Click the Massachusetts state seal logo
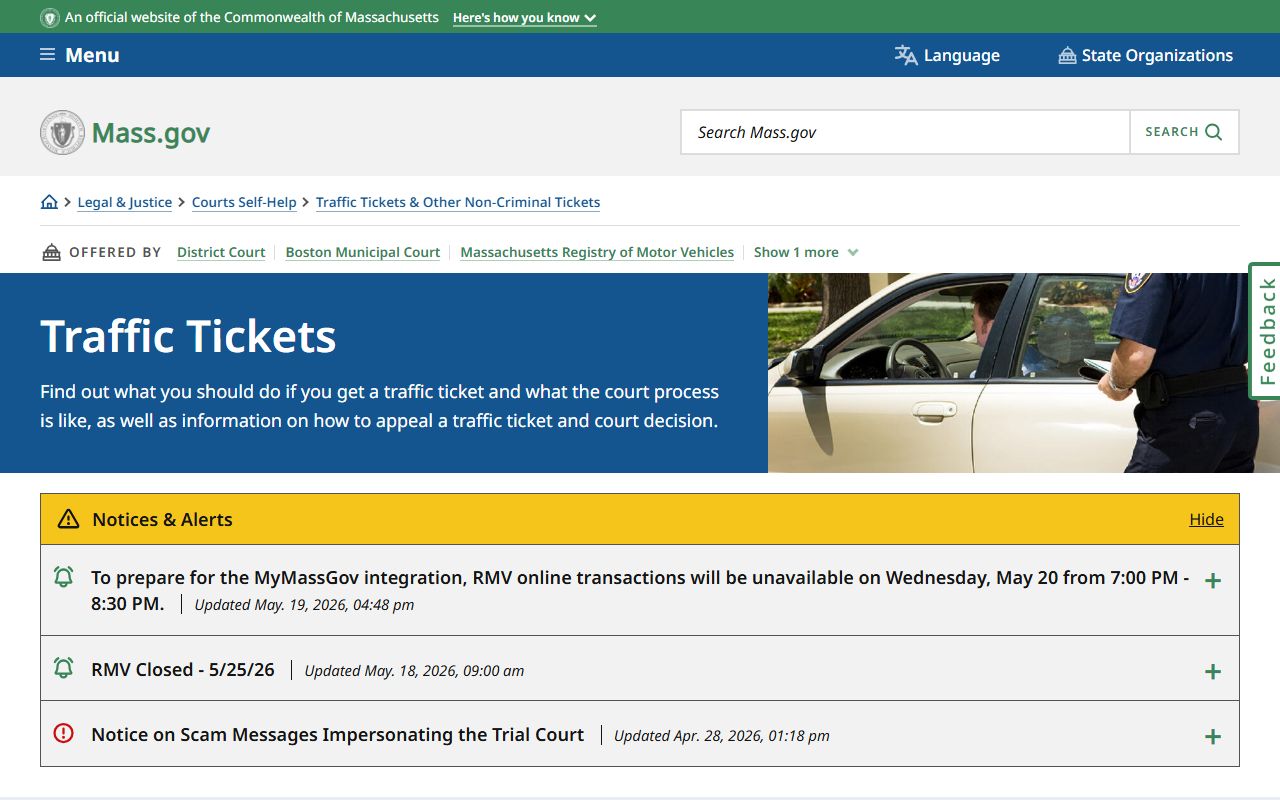 point(62,132)
